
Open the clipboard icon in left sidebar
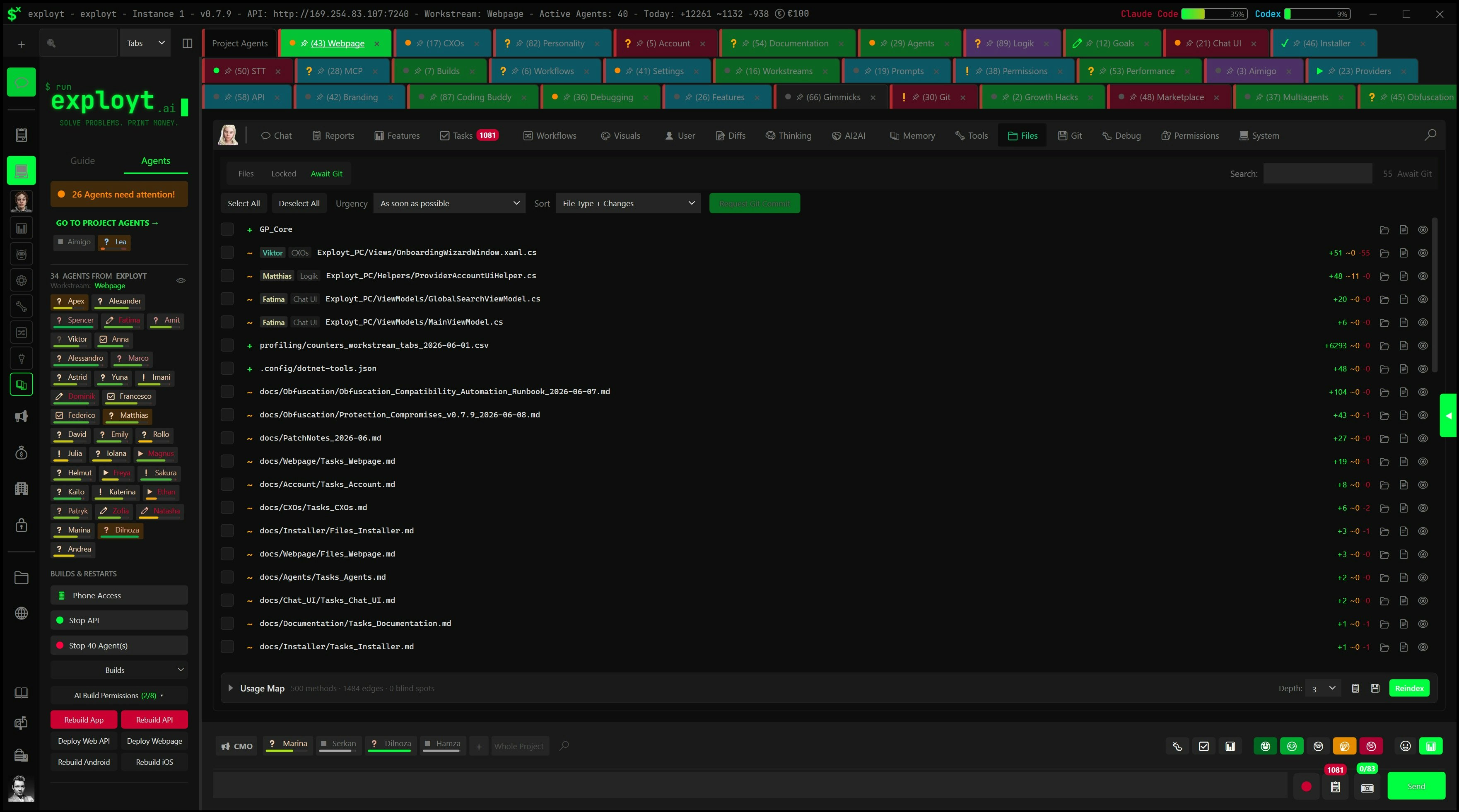coord(22,135)
